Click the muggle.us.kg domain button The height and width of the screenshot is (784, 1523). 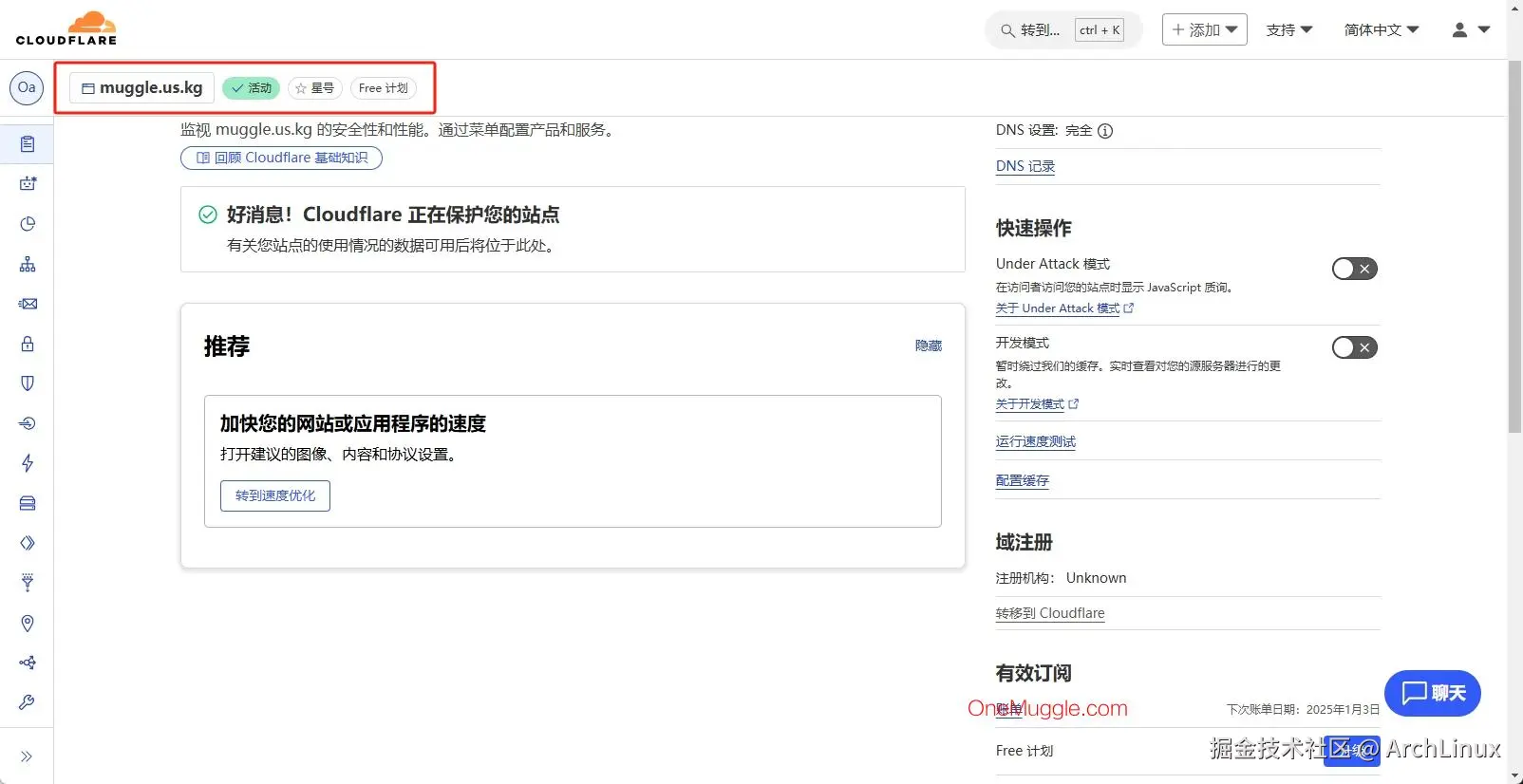click(141, 88)
